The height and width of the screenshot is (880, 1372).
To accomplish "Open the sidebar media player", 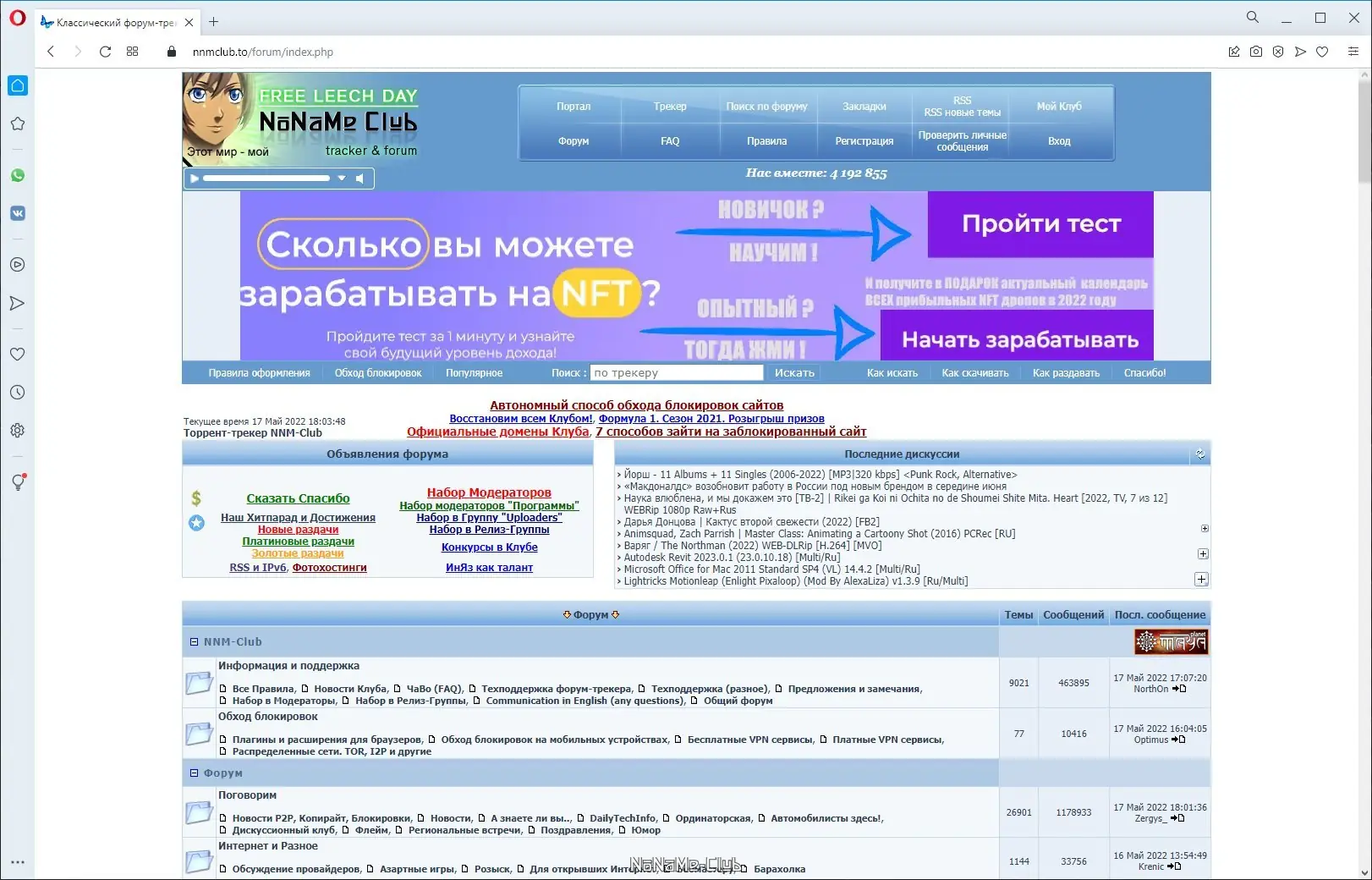I will click(17, 265).
